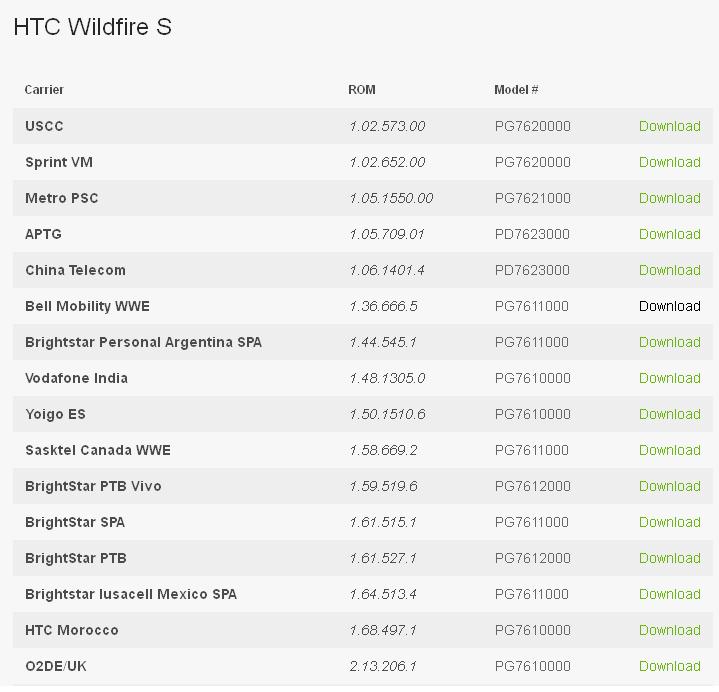Click Download for Bell Mobility WWE

(x=669, y=306)
